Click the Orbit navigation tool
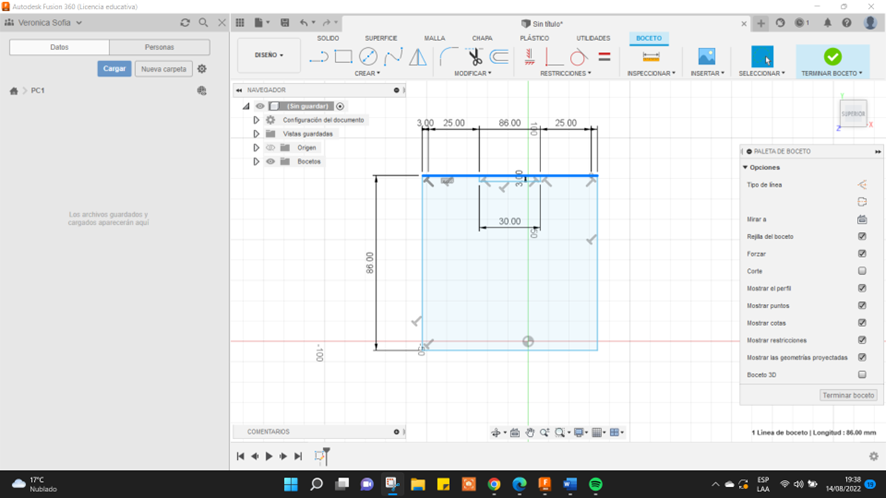The image size is (886, 498). [x=496, y=432]
